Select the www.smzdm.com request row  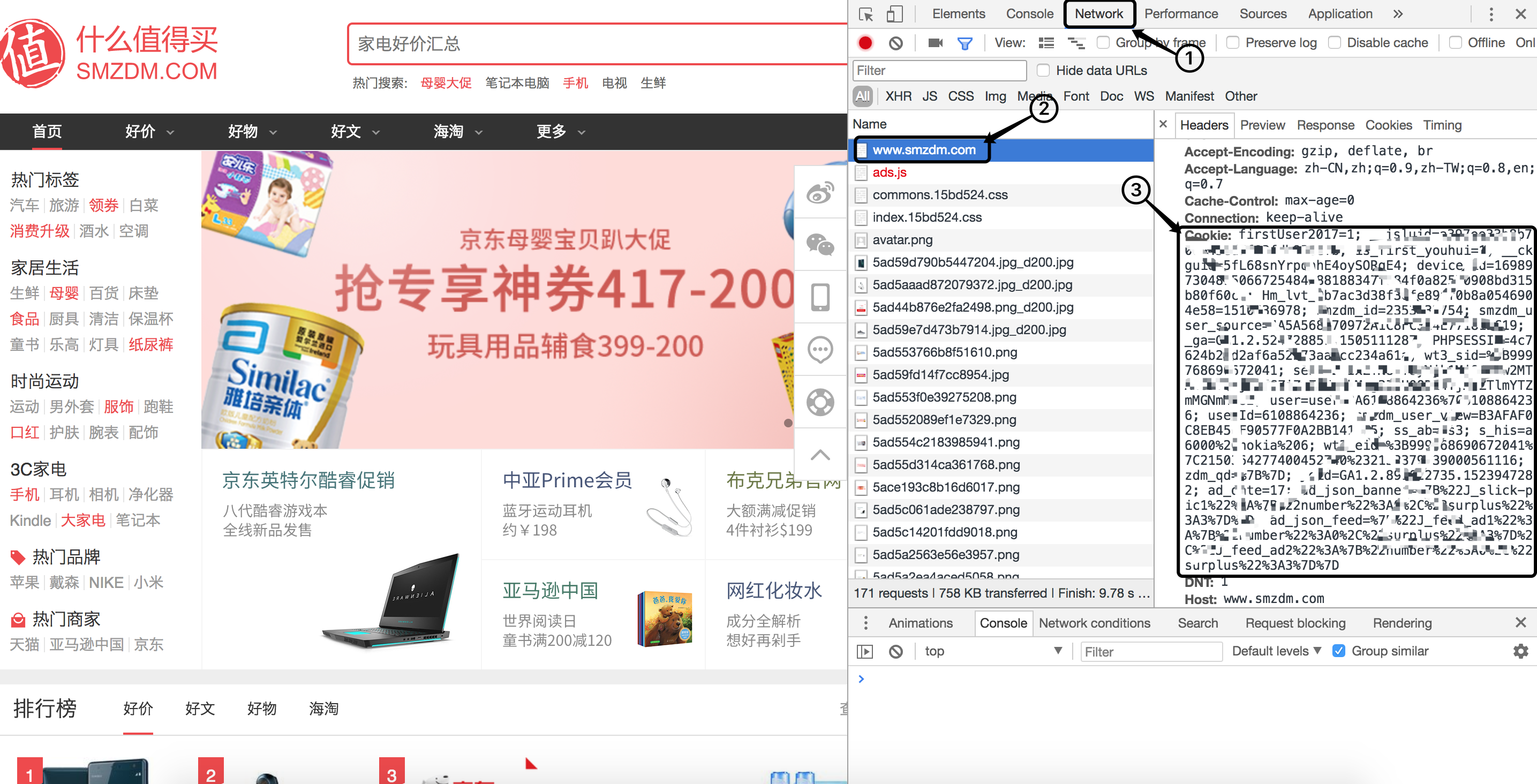(924, 150)
